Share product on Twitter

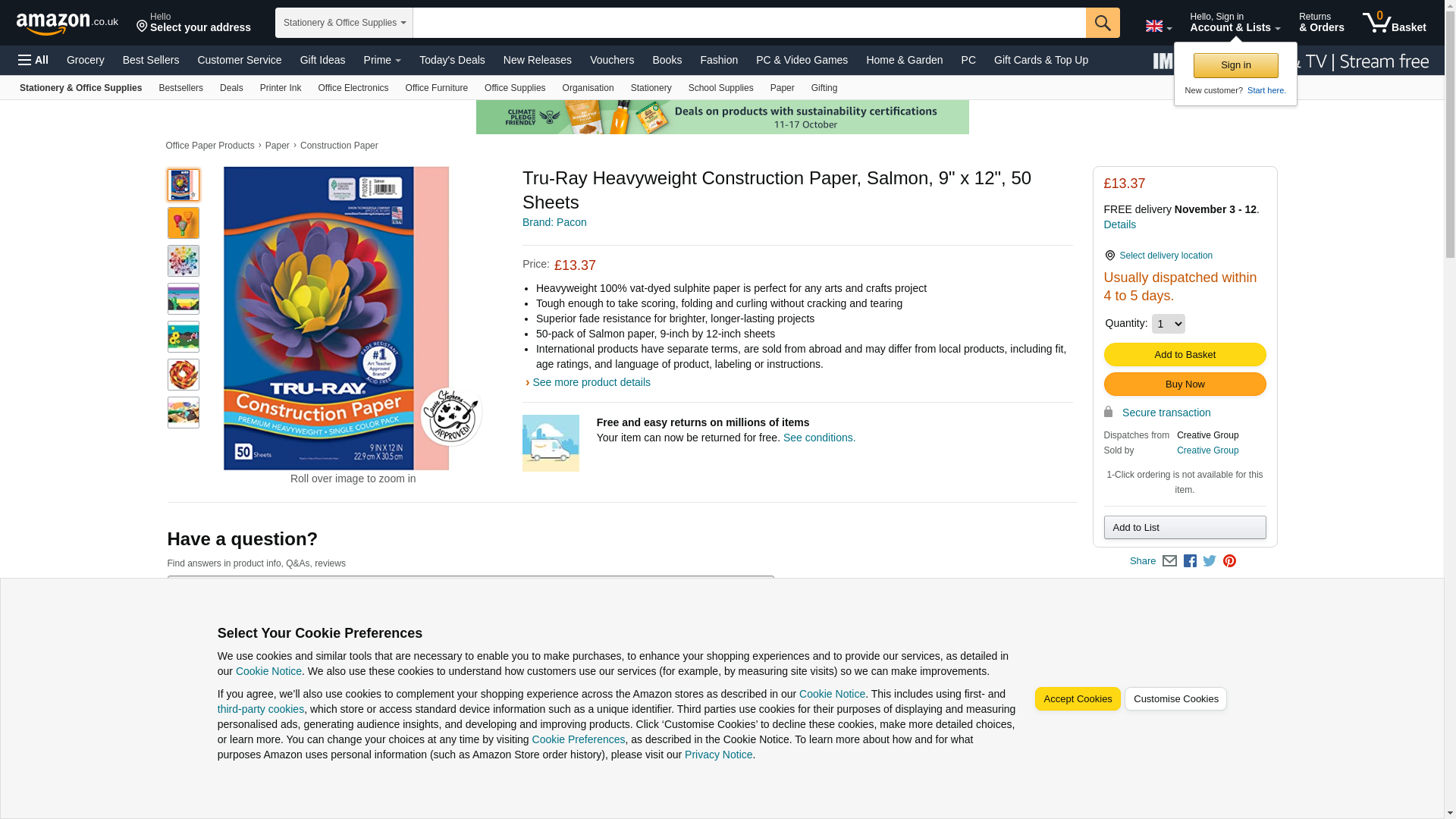[1210, 561]
